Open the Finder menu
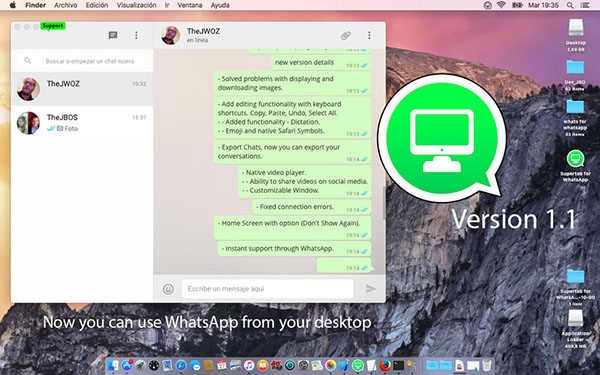 tap(36, 5)
